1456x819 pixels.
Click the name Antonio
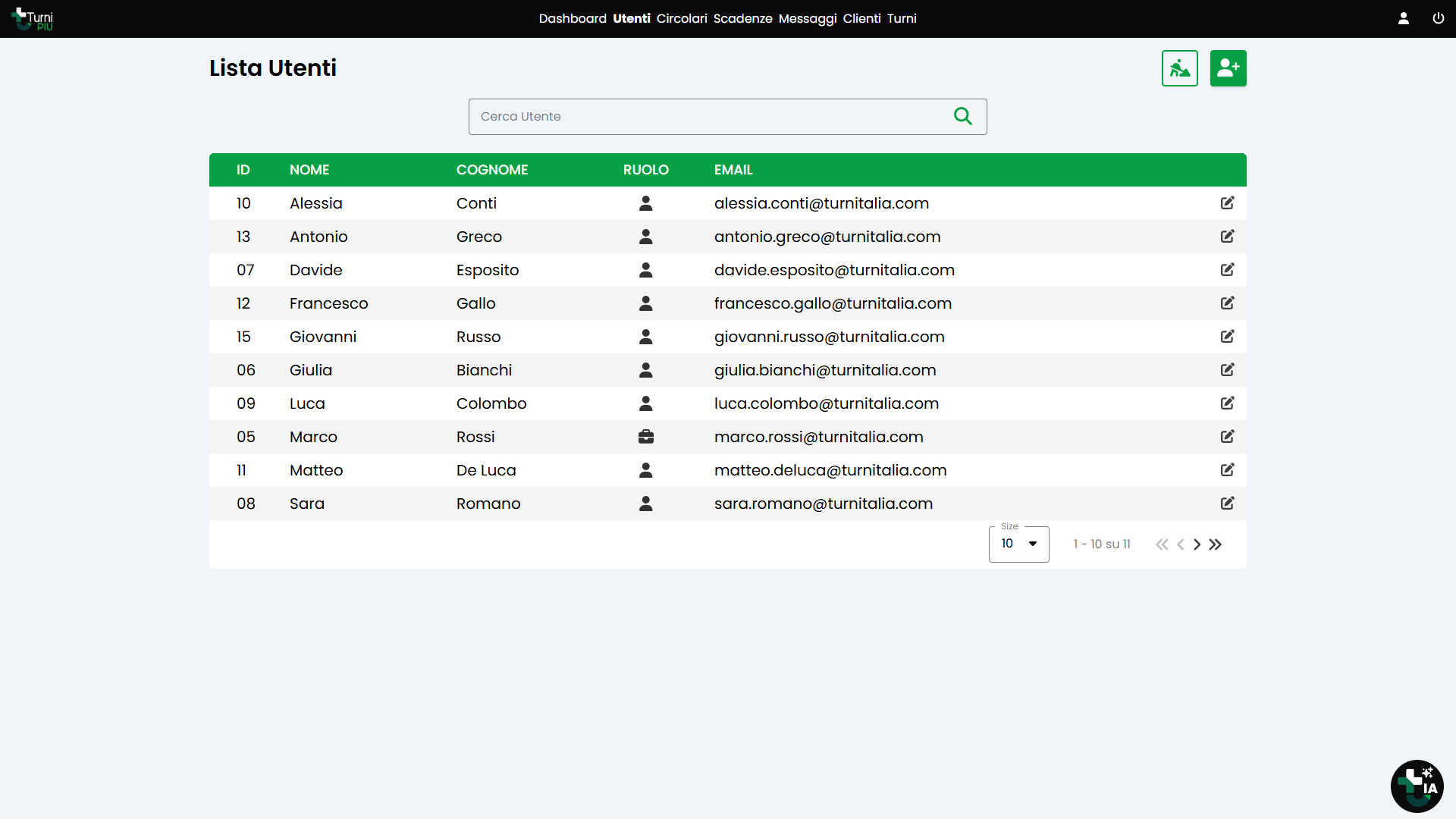coord(318,237)
